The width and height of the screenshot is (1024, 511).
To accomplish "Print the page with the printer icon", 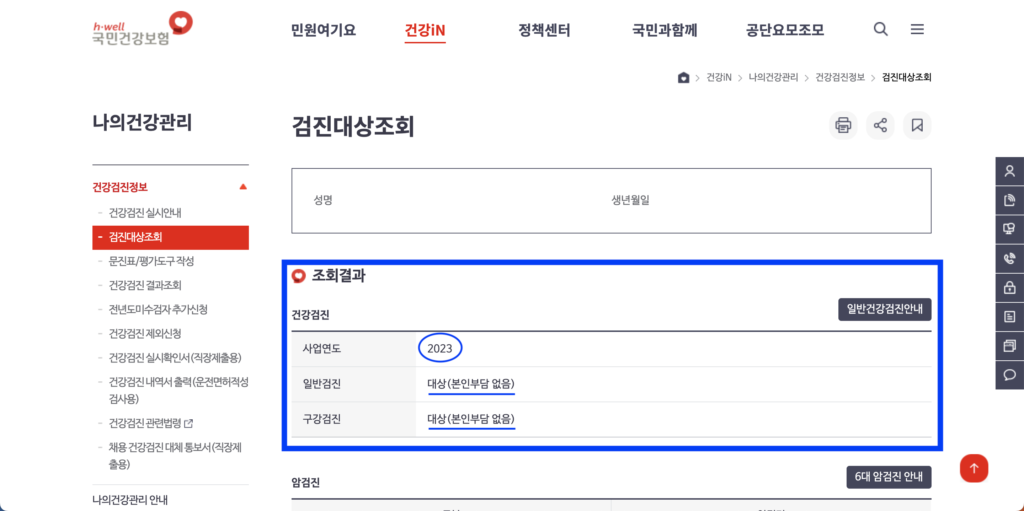I will point(843,125).
